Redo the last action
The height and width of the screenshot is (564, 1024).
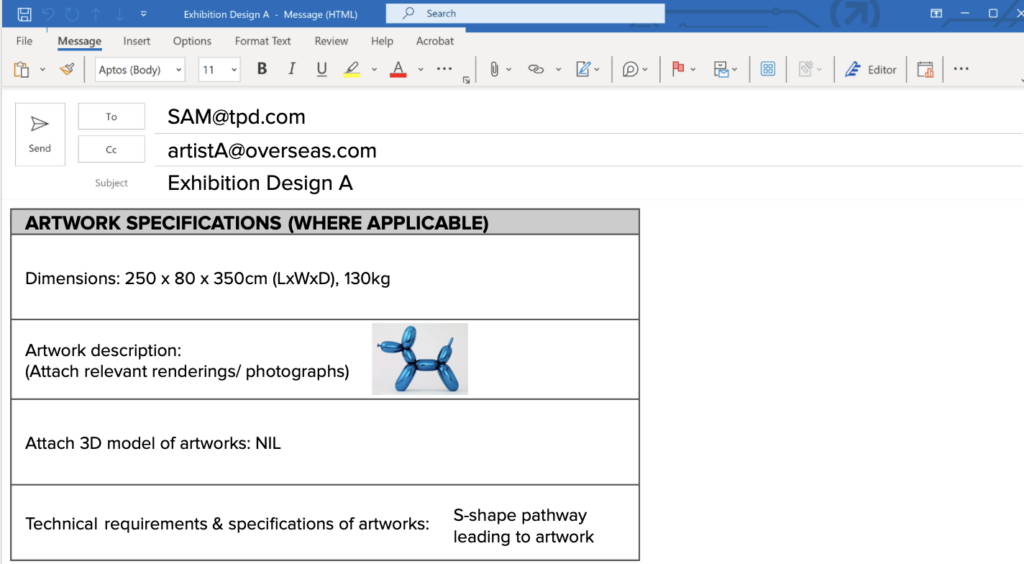(x=72, y=14)
